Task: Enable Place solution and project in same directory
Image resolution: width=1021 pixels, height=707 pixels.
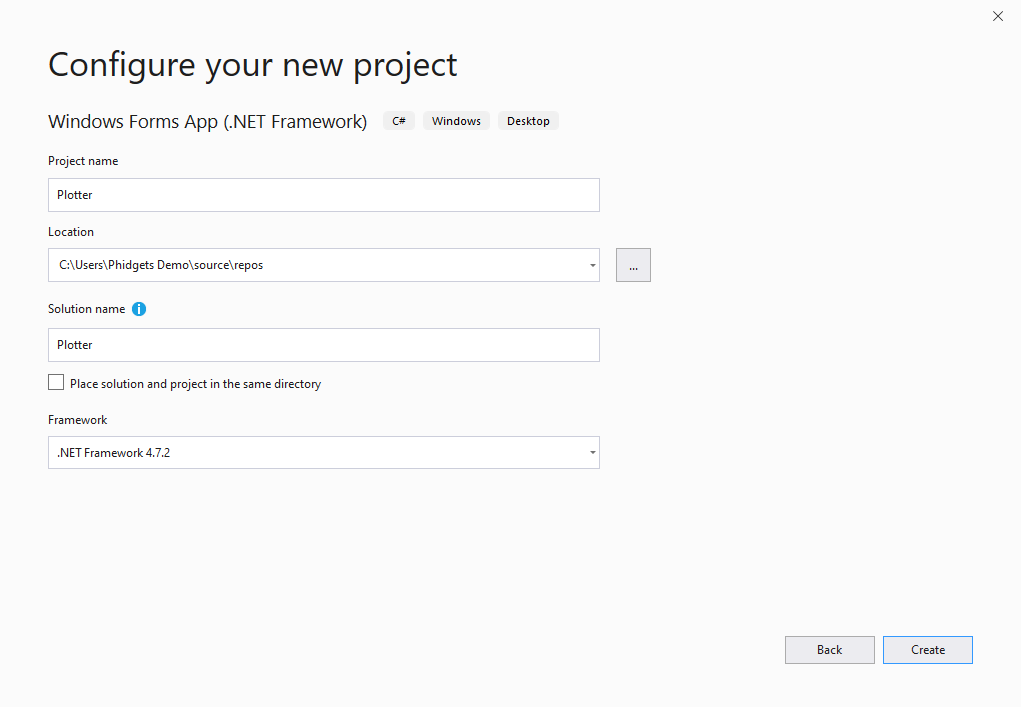Action: [x=56, y=383]
